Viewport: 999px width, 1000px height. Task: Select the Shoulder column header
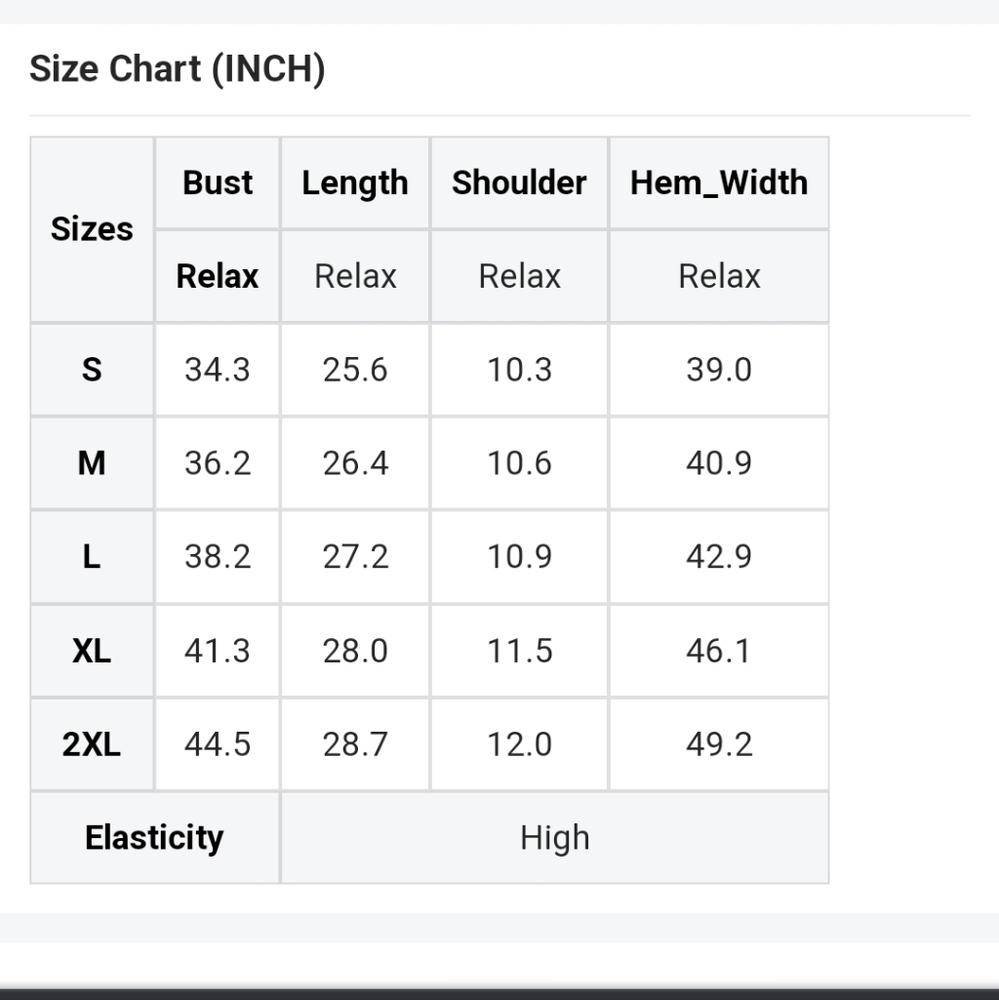tap(519, 183)
